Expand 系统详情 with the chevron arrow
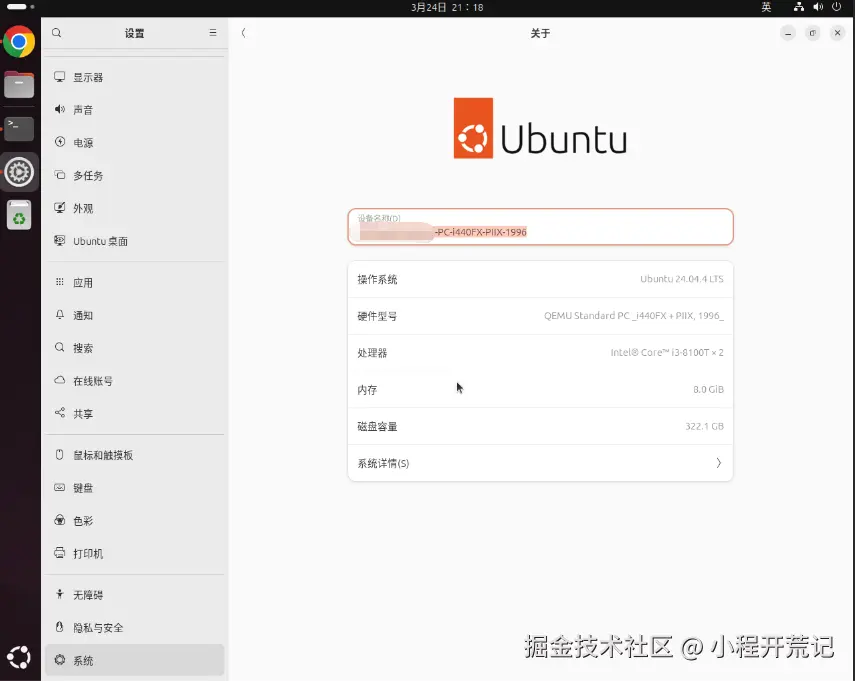Image resolution: width=855 pixels, height=681 pixels. [719, 463]
